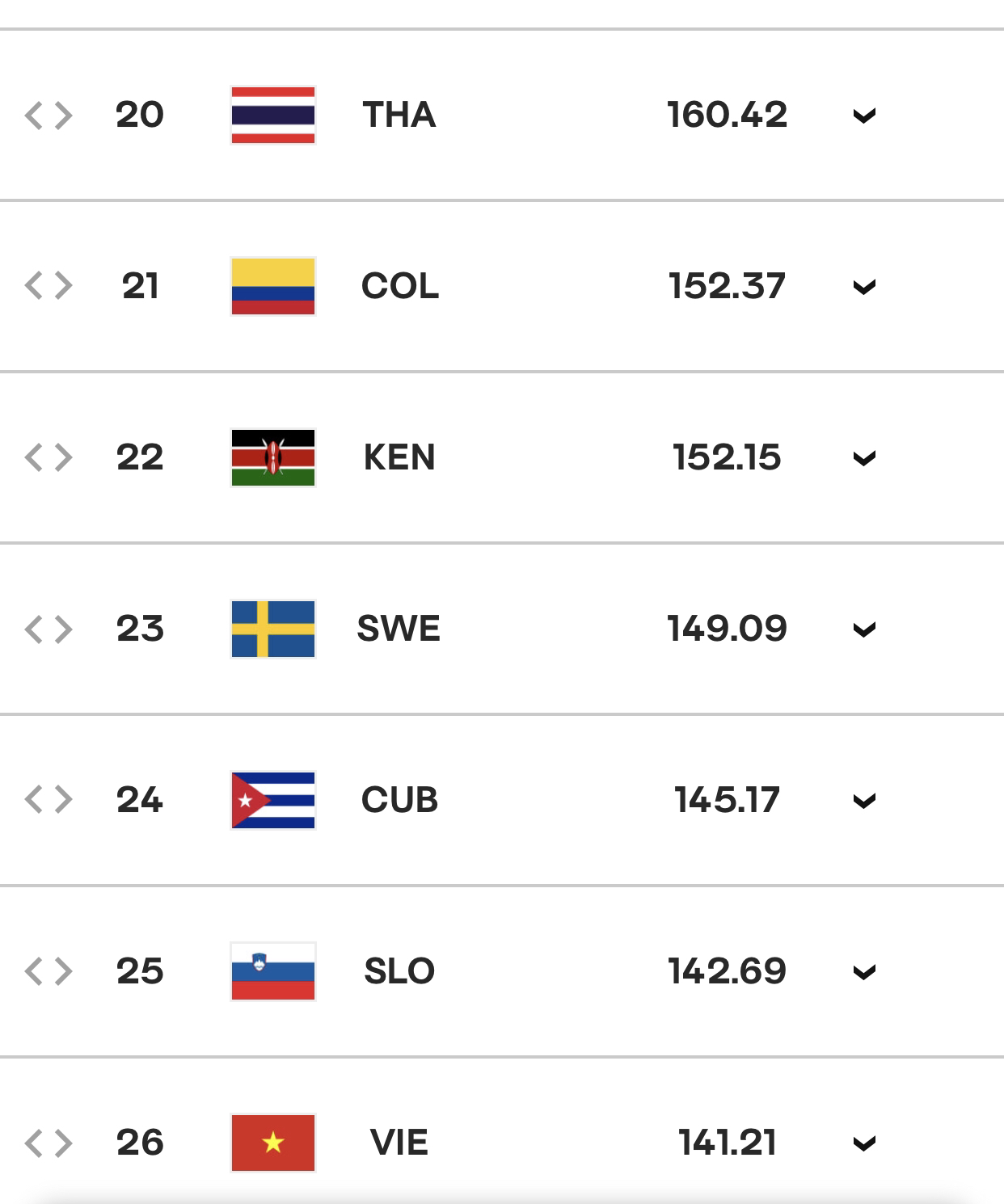The height and width of the screenshot is (1204, 1004).
Task: Select the SWE team name
Action: (x=399, y=629)
